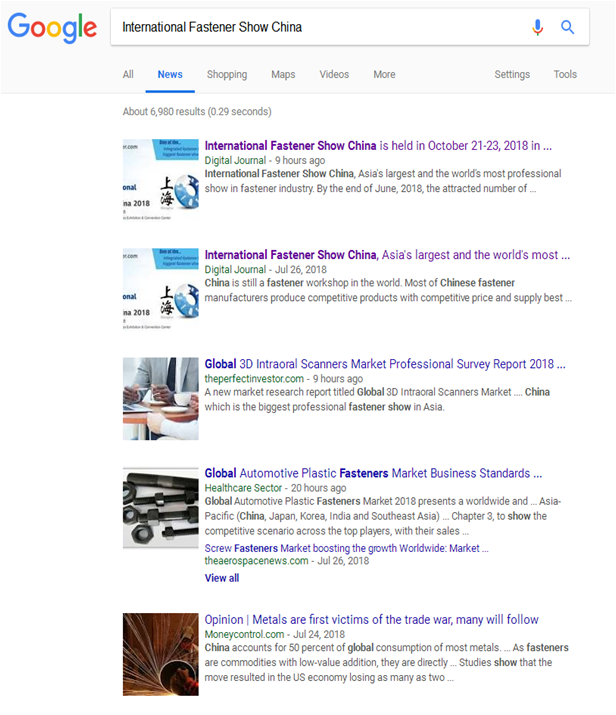616x715 pixels.
Task: Open the Shopping tab
Action: (227, 74)
